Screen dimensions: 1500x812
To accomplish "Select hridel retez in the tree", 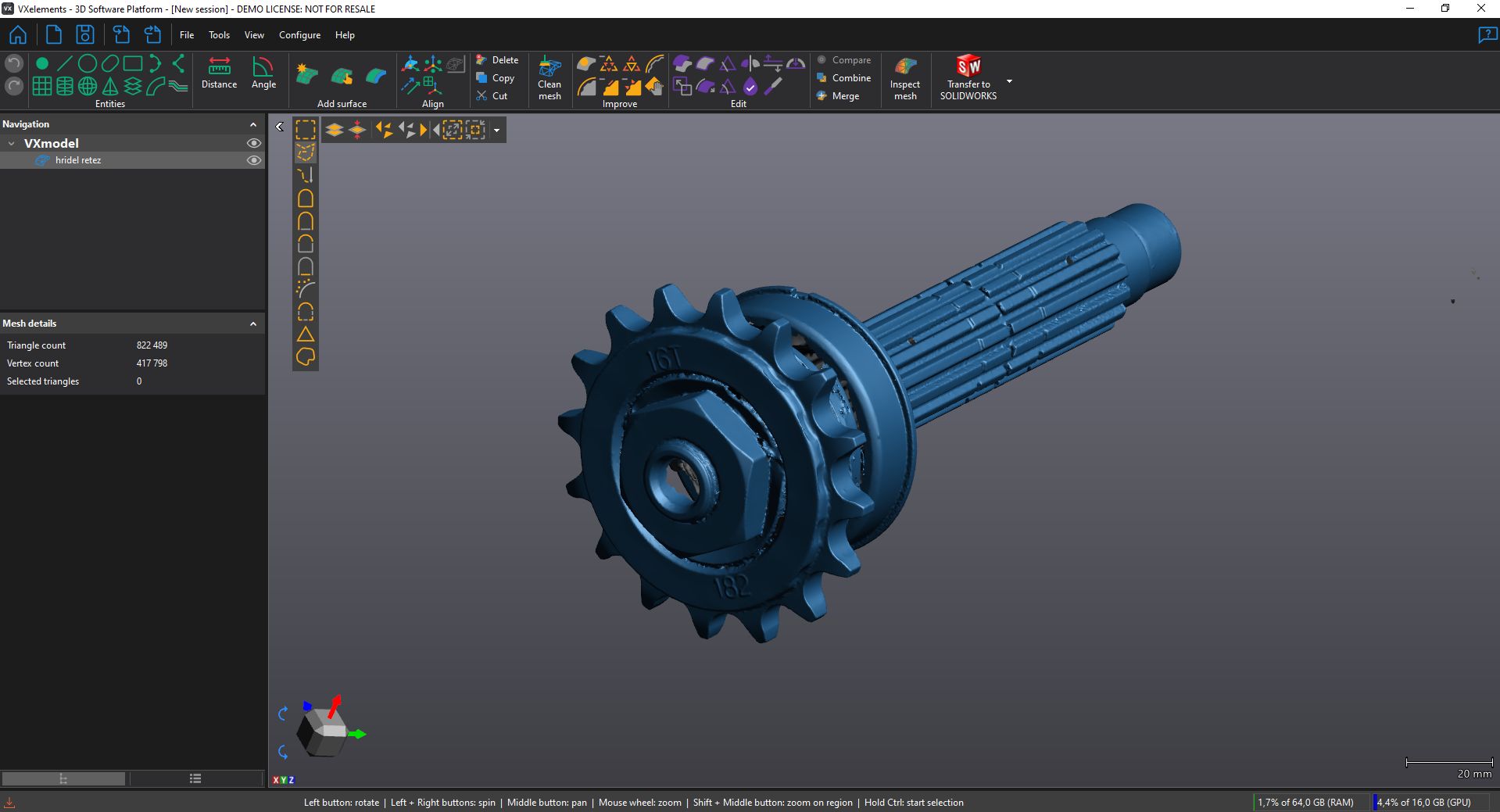I will 78,160.
